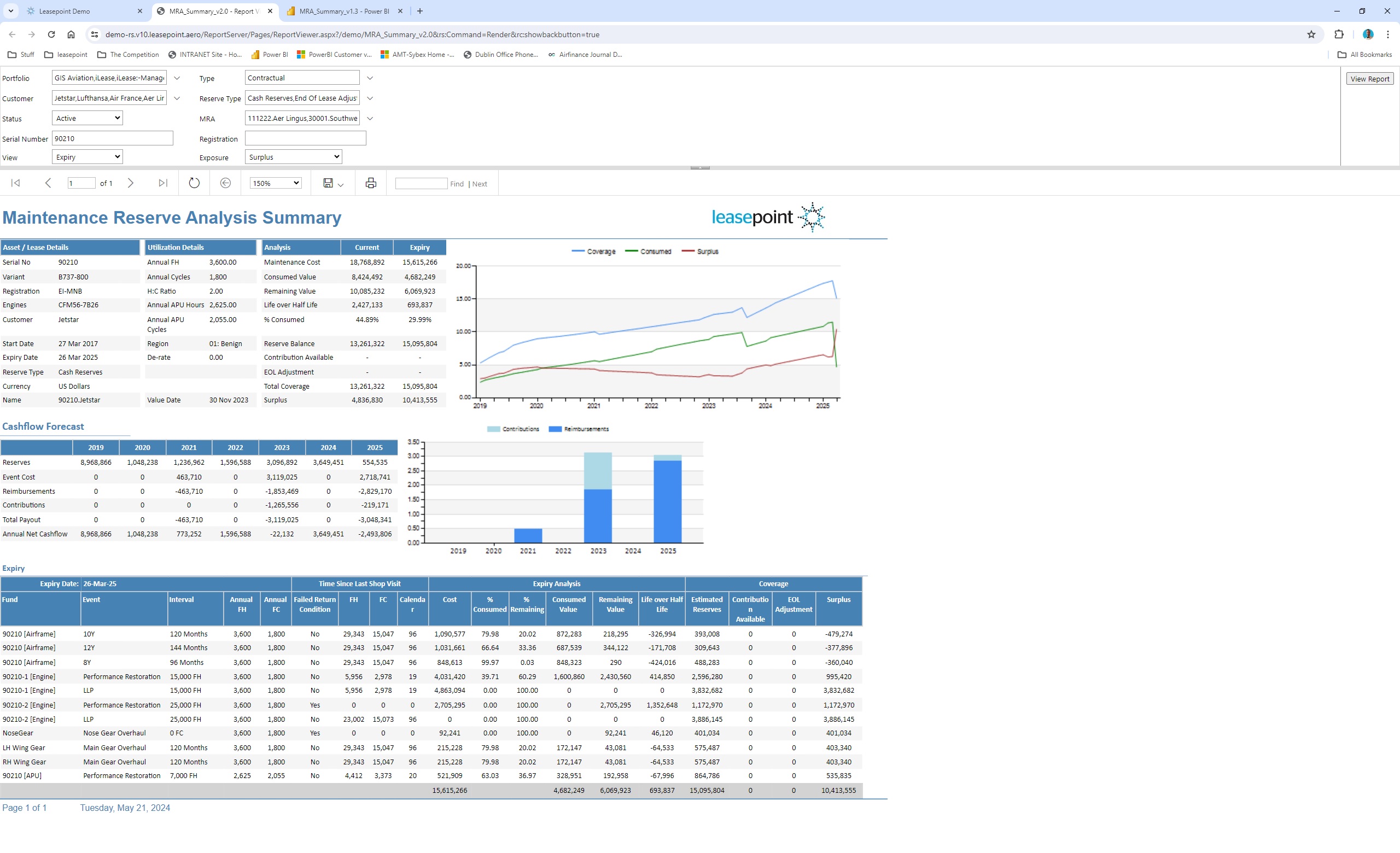Bookmark this page with star icon
1400x853 pixels.
(x=1311, y=34)
